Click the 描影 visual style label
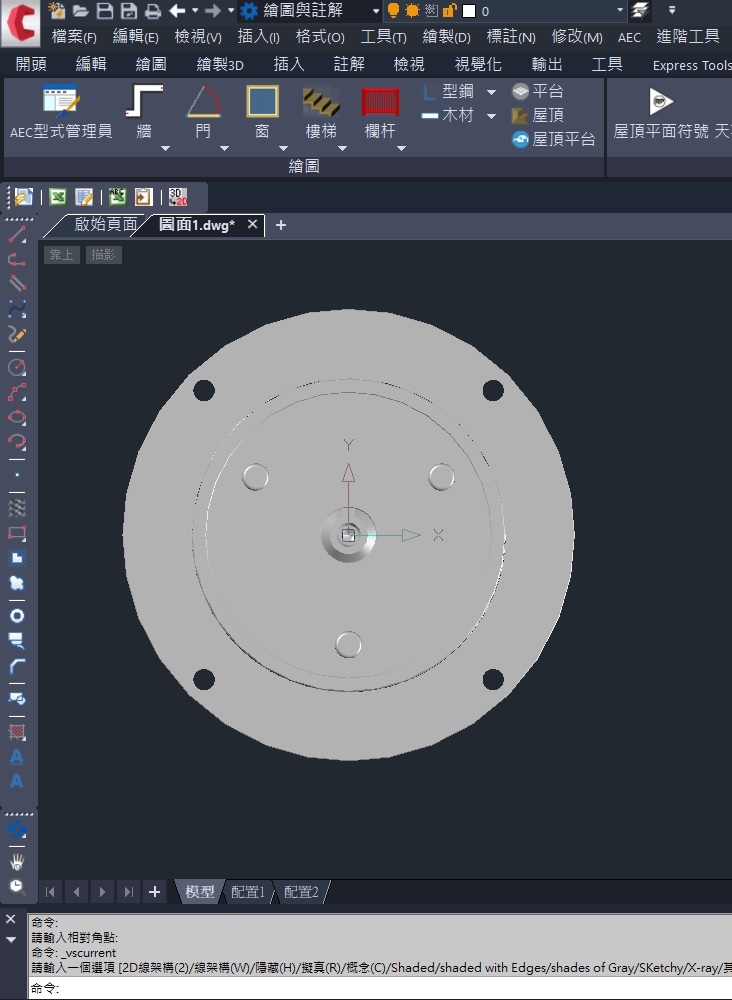732x1000 pixels. (103, 255)
